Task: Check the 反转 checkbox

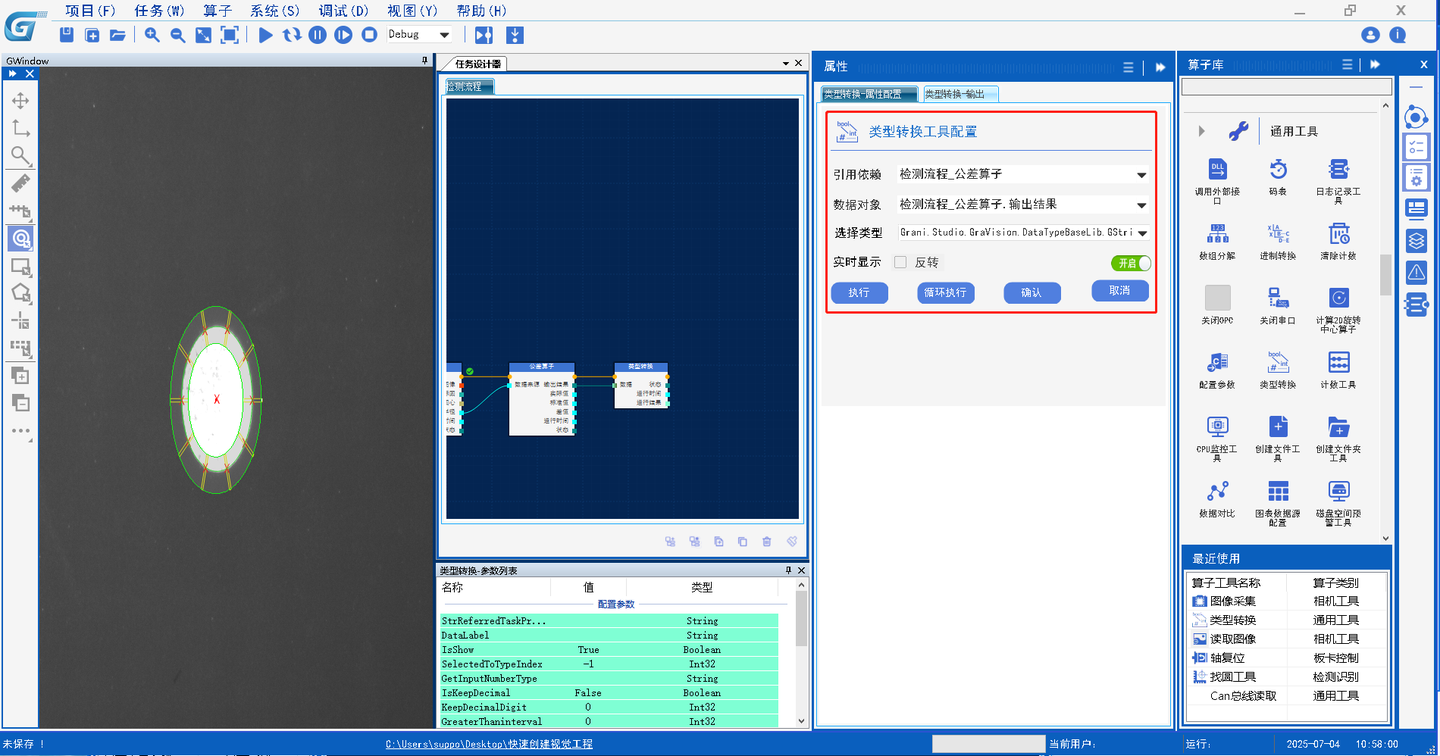Action: [900, 262]
